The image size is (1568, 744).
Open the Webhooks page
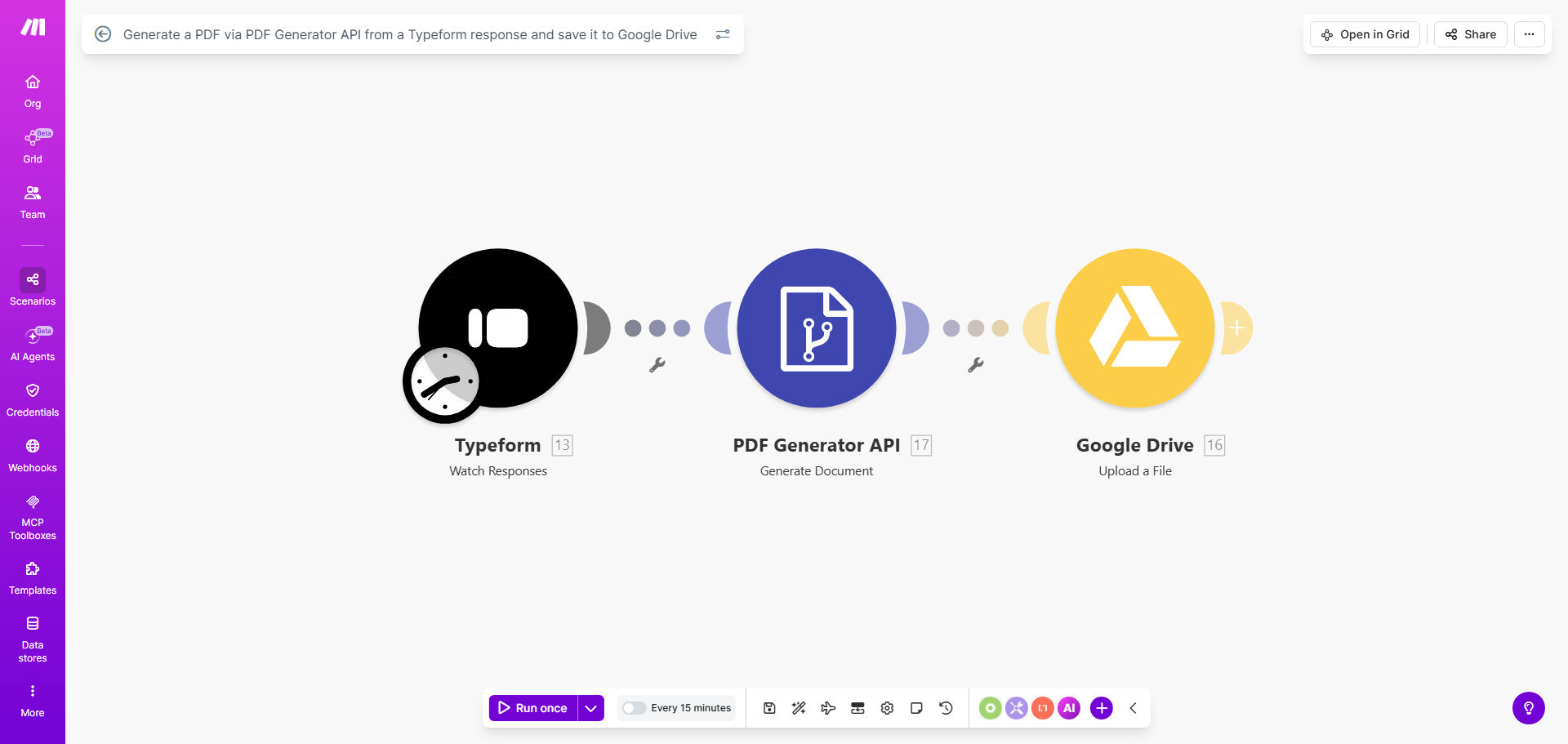(33, 456)
